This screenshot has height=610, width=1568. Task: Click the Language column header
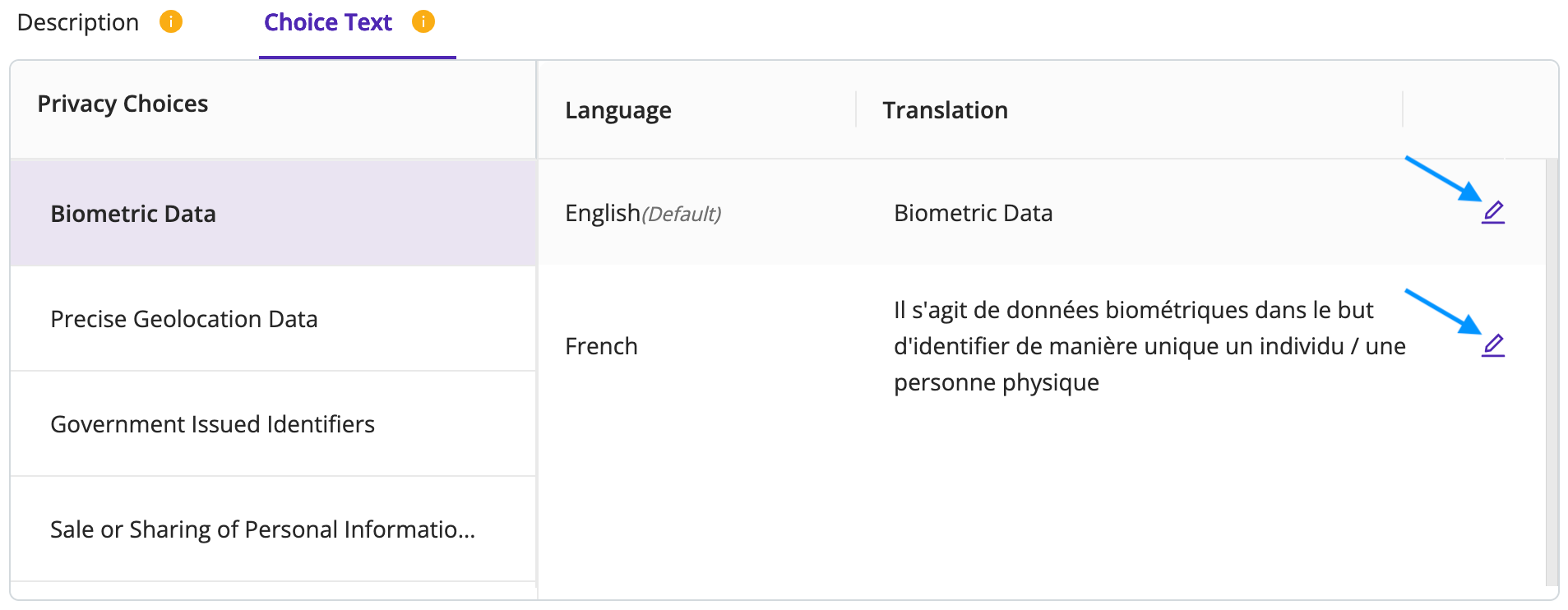(618, 110)
